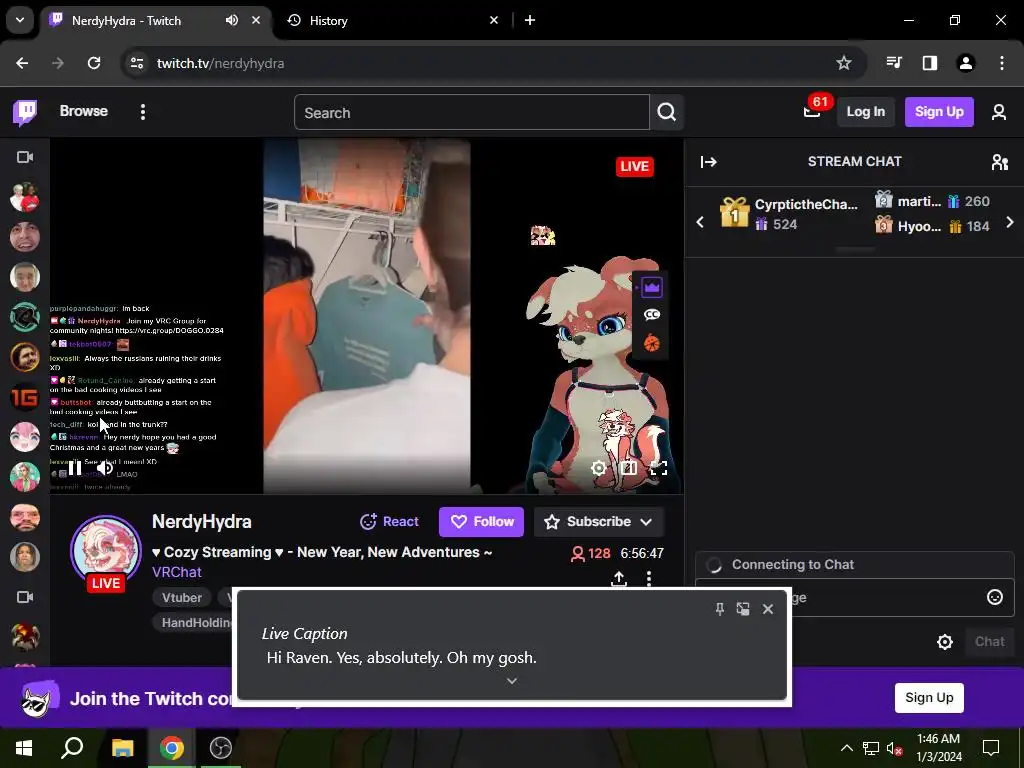
Task: Select the NerdyHydra - Twitch tab
Action: tap(157, 21)
